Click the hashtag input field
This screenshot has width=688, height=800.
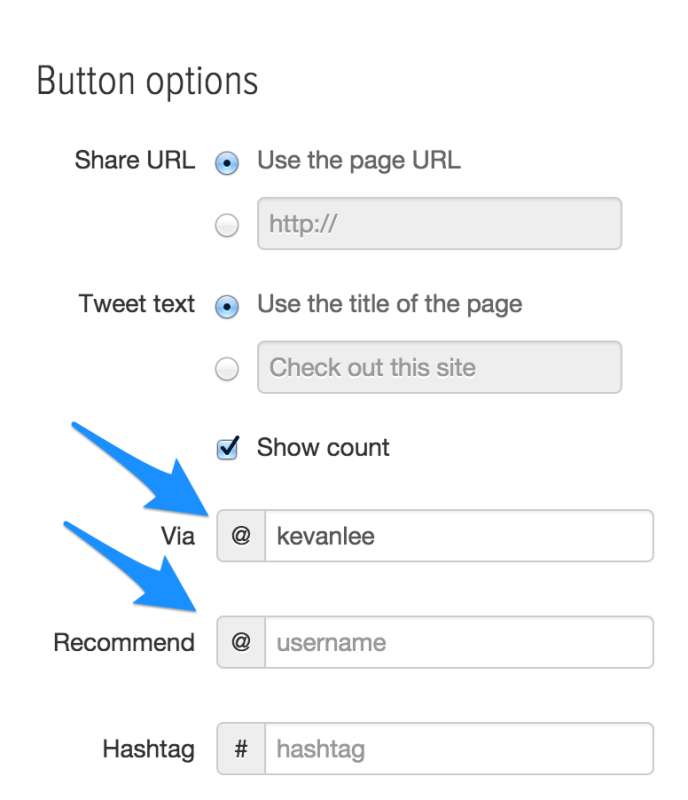click(459, 748)
